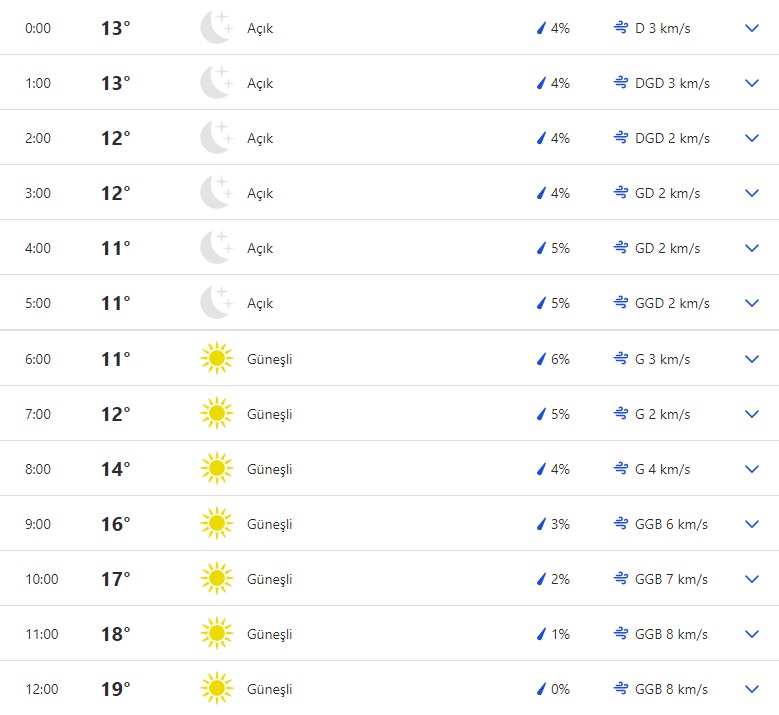Click the sun icon in the 6:00 row
Screen dimensions: 779x715
(216, 359)
